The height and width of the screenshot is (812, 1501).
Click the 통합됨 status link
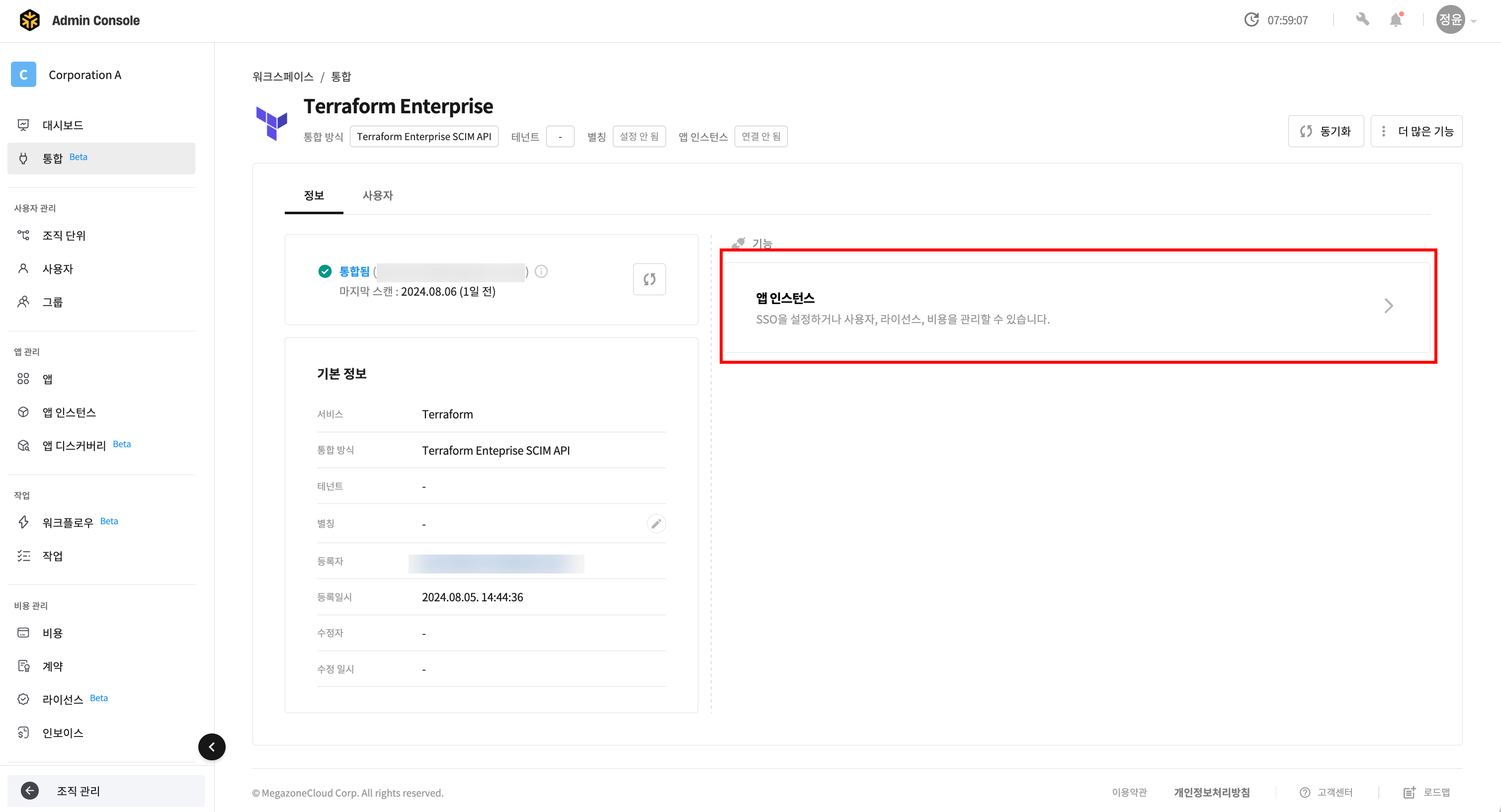[354, 271]
